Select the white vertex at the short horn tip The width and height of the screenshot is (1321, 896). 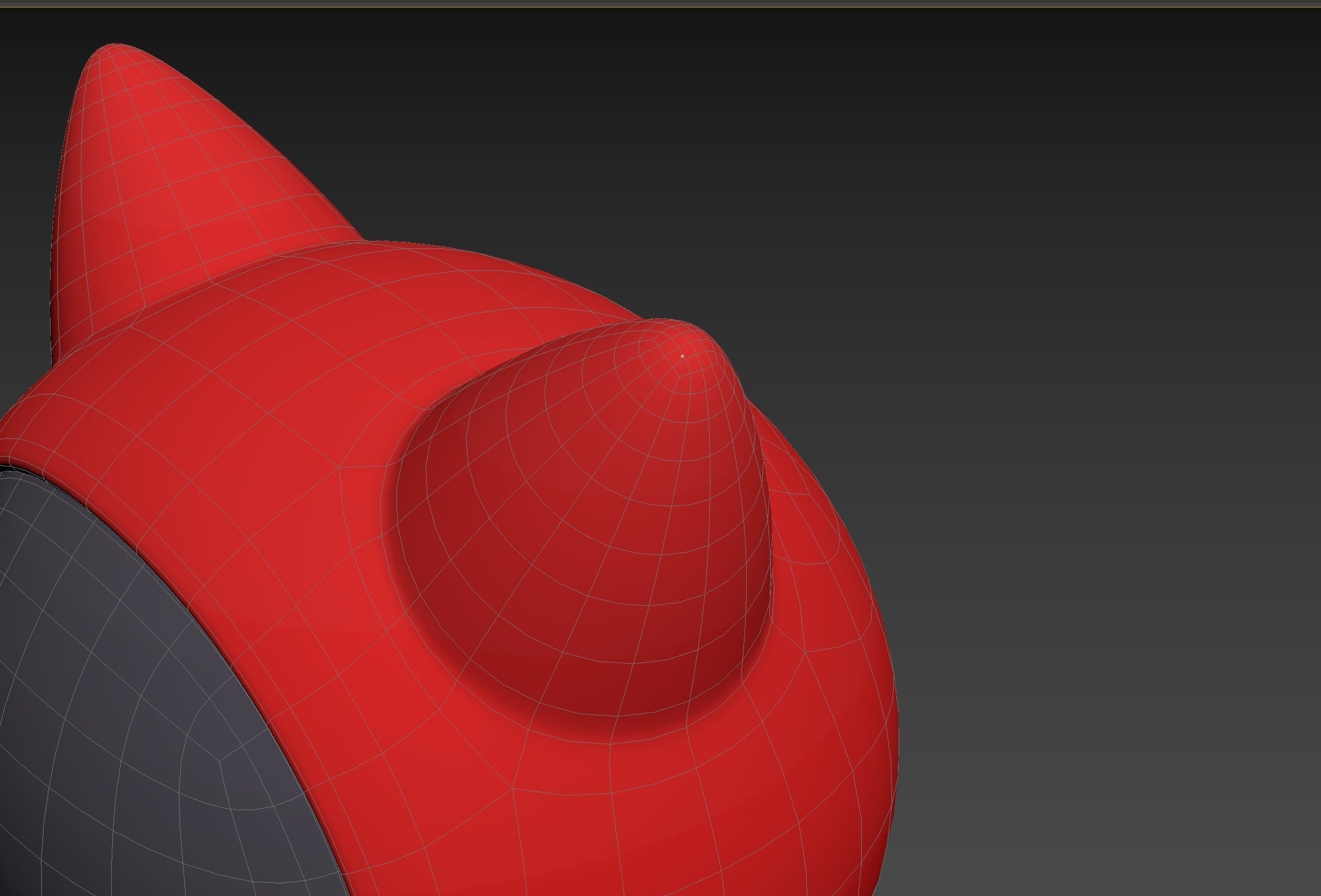click(682, 356)
